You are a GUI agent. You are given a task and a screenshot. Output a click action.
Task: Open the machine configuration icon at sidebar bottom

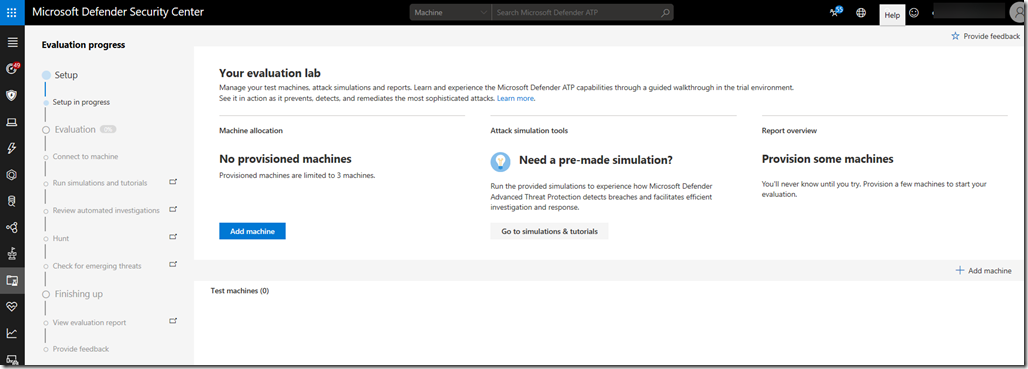tap(12, 359)
